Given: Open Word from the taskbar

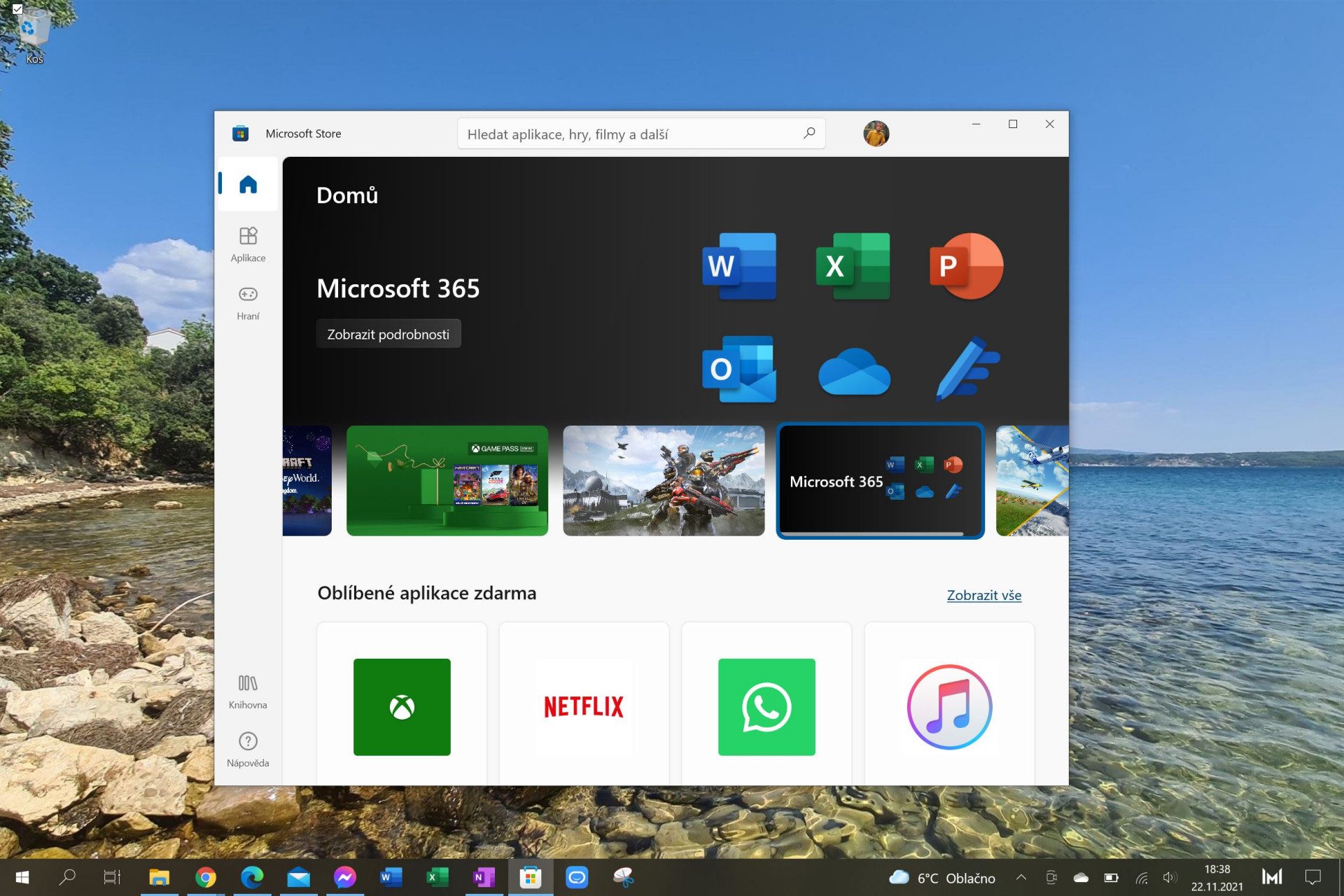Looking at the screenshot, I should (391, 877).
